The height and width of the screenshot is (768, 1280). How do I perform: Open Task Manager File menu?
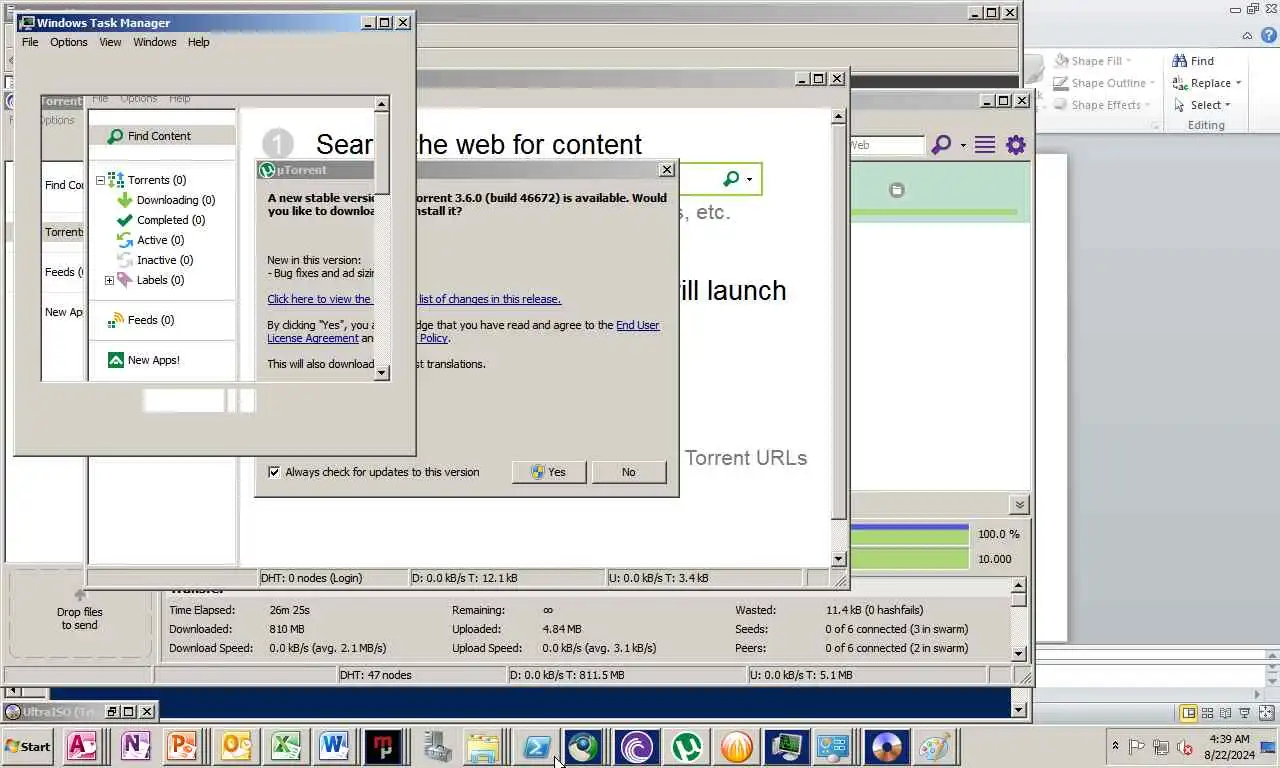[30, 42]
